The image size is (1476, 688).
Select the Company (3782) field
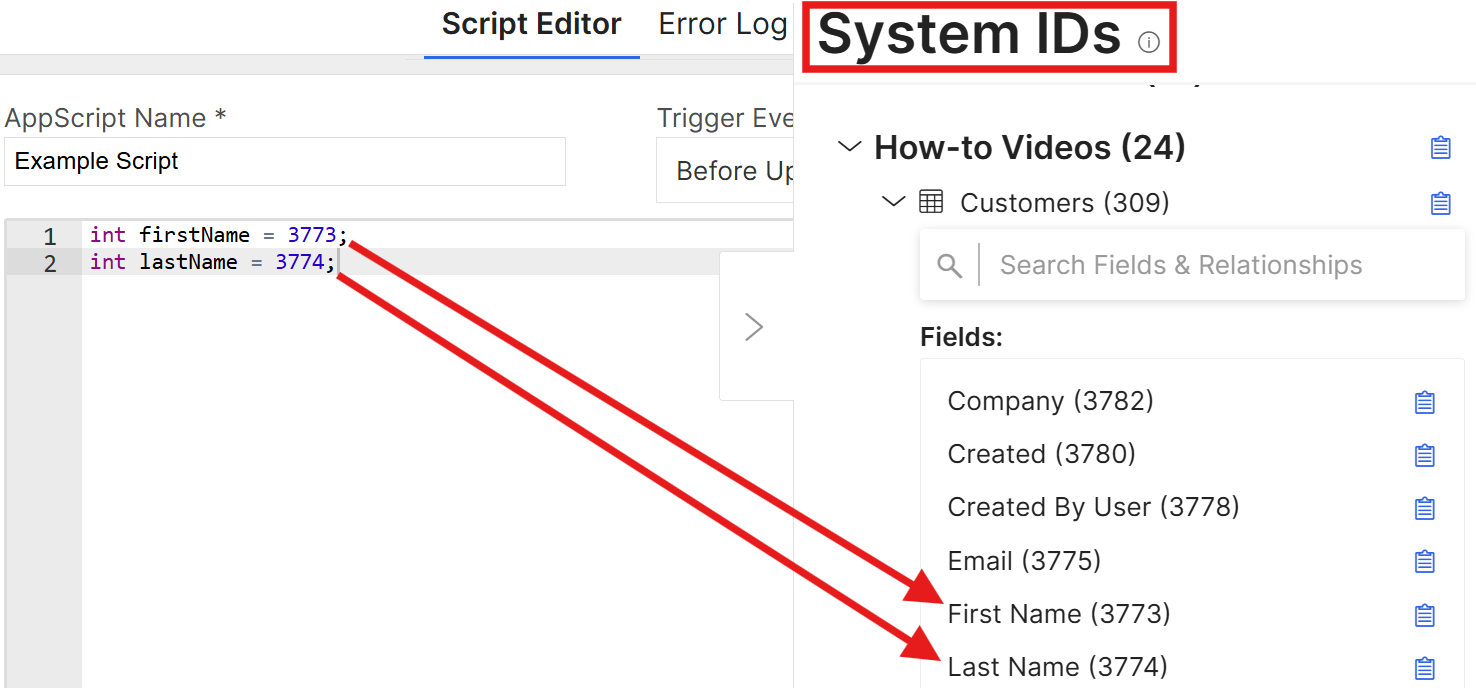1051,401
